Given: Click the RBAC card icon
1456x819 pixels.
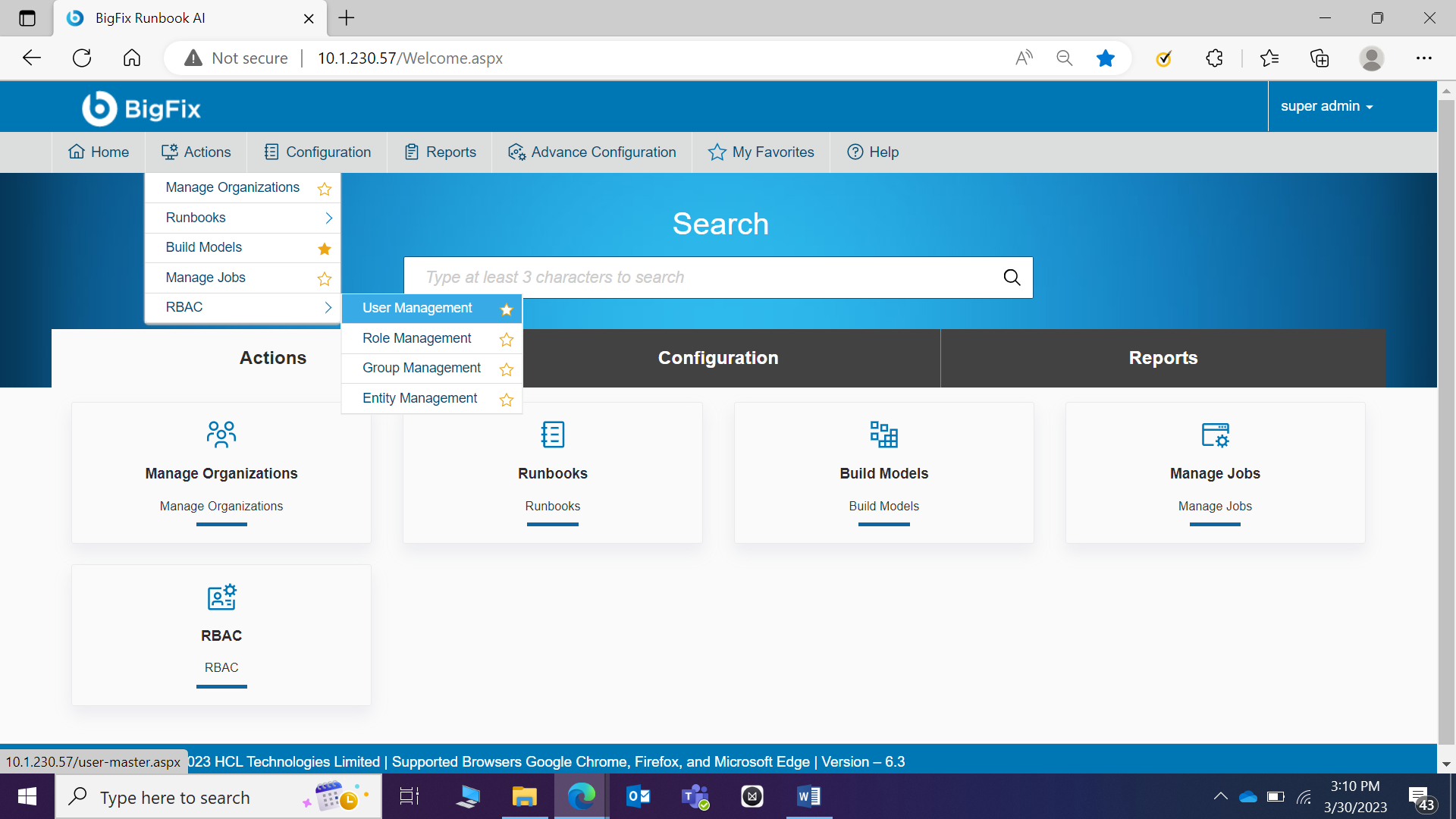Looking at the screenshot, I should pos(221,598).
